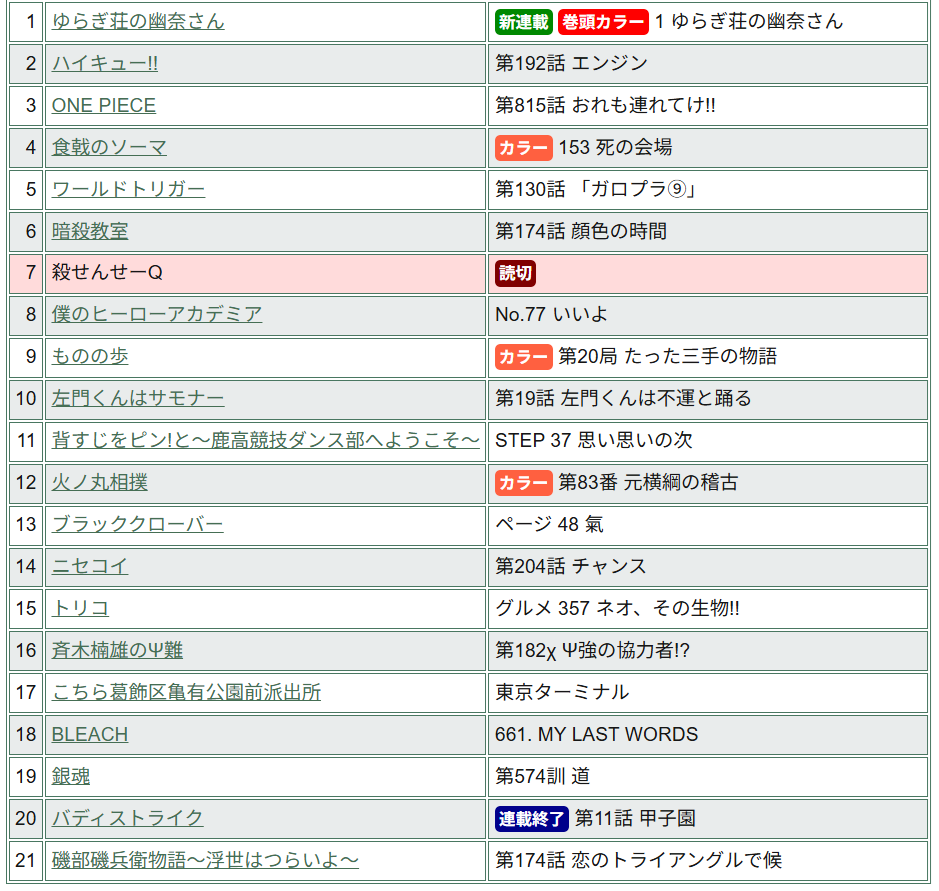Open the ゆらぎ荘の幽奈さん link
939x891 pixels.
tap(138, 21)
